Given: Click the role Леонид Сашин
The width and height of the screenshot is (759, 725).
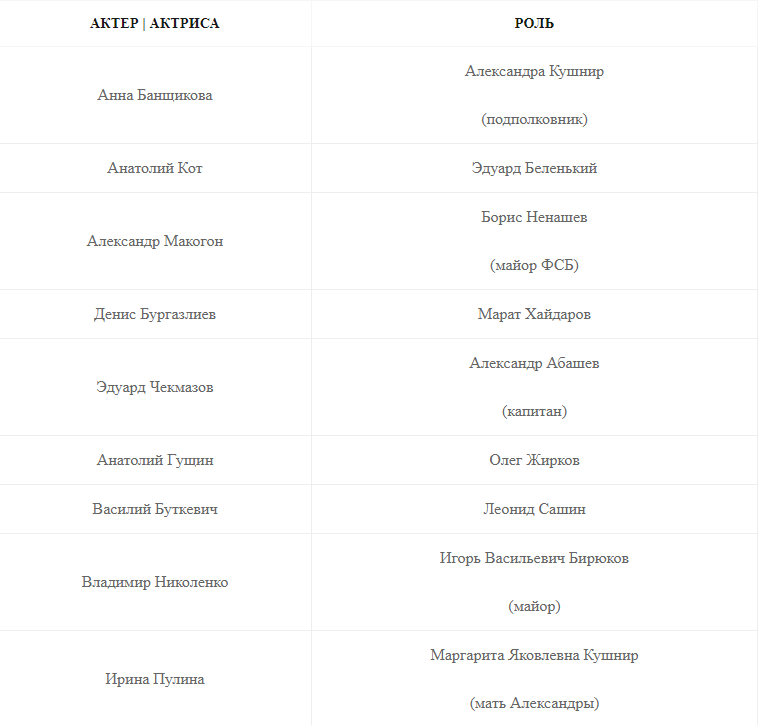Looking at the screenshot, I should [x=534, y=509].
